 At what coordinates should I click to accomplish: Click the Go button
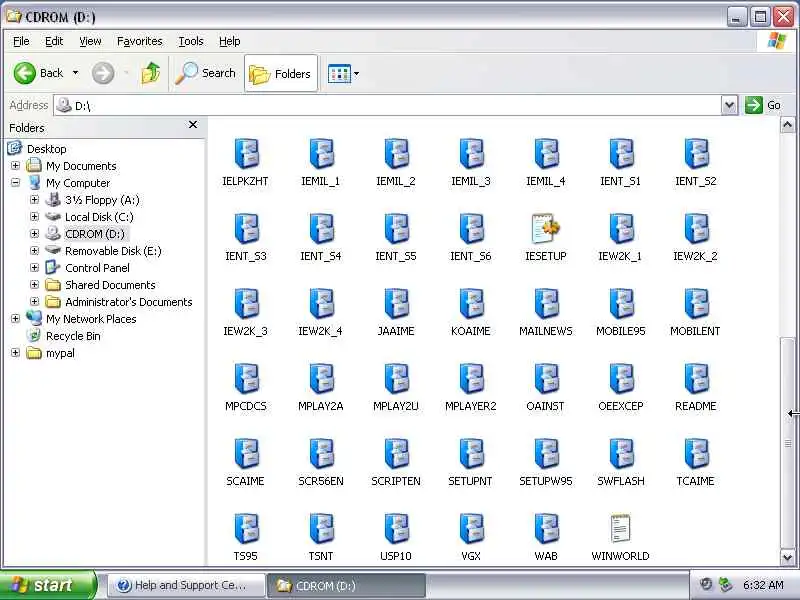pyautogui.click(x=763, y=106)
